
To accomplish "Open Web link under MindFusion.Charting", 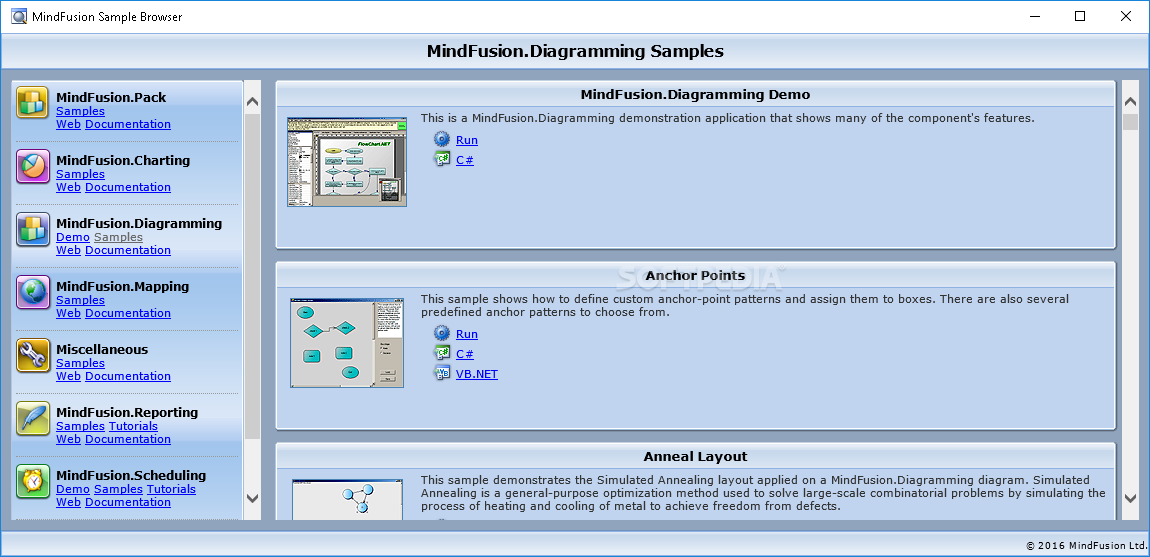I will click(68, 186).
